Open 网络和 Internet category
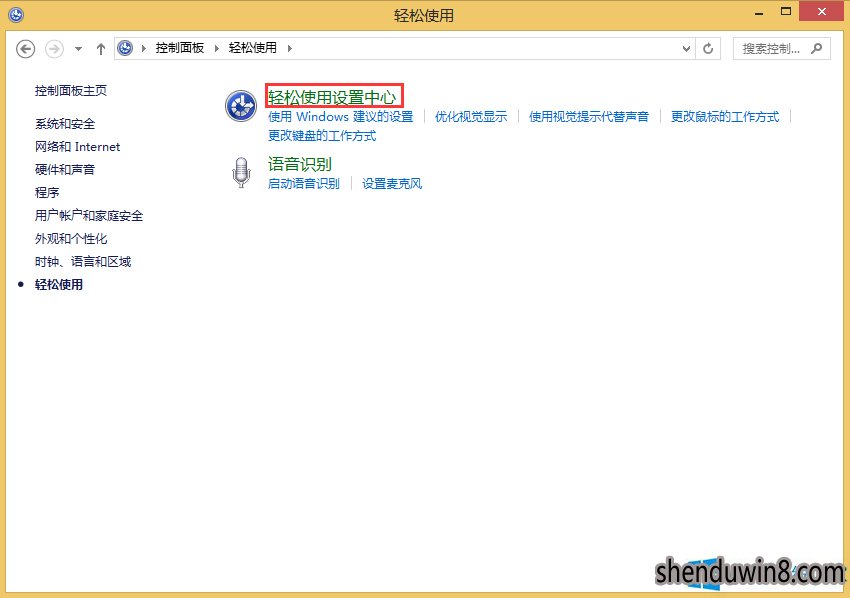850x598 pixels. 78,146
